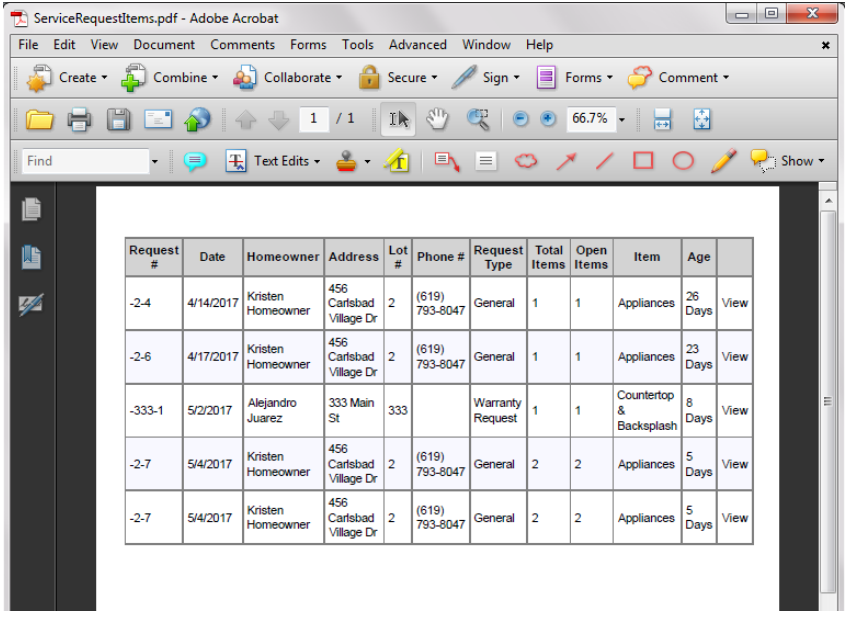Click the Zoom In plus button

548,119
